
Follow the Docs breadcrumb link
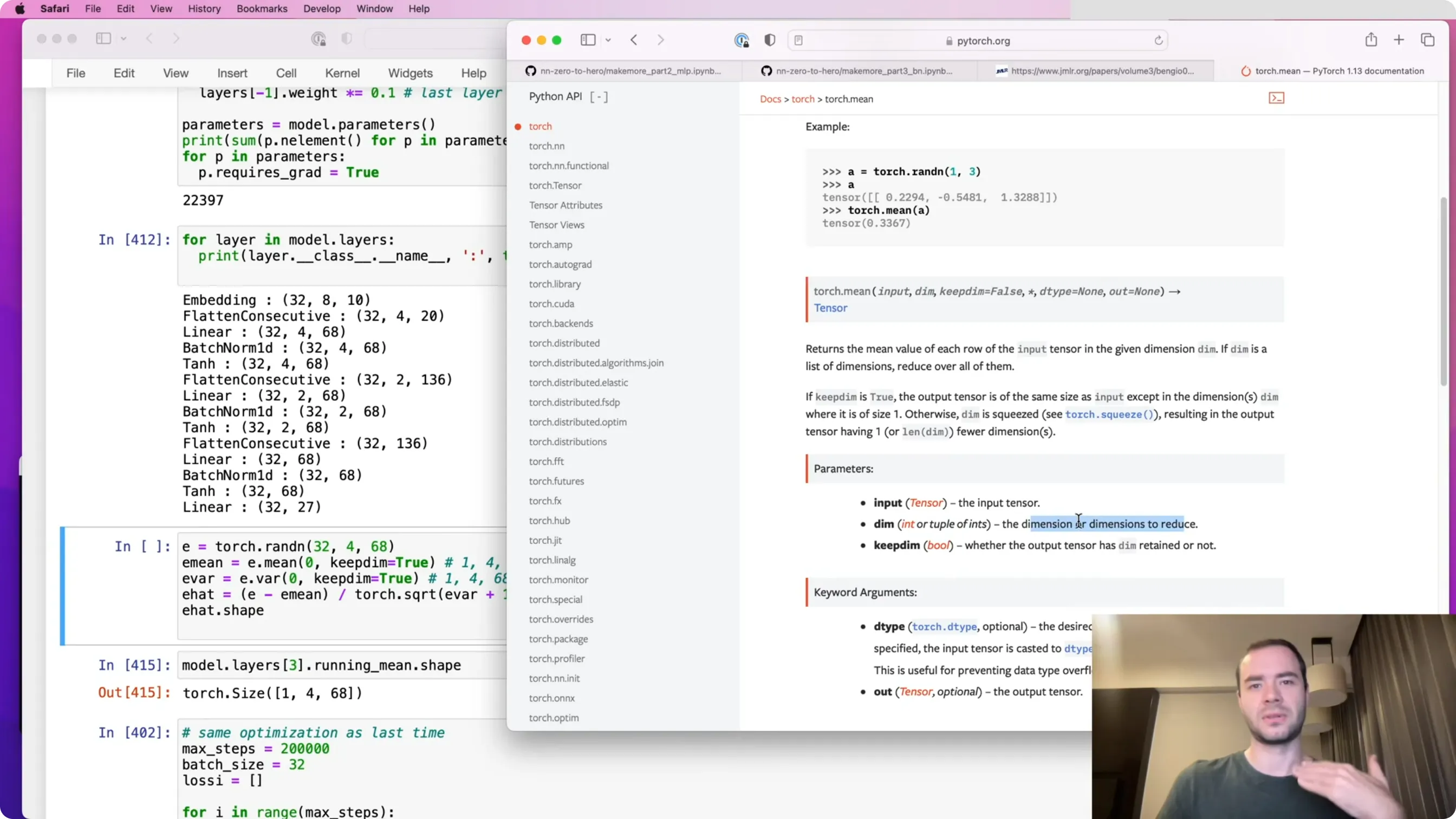770,99
